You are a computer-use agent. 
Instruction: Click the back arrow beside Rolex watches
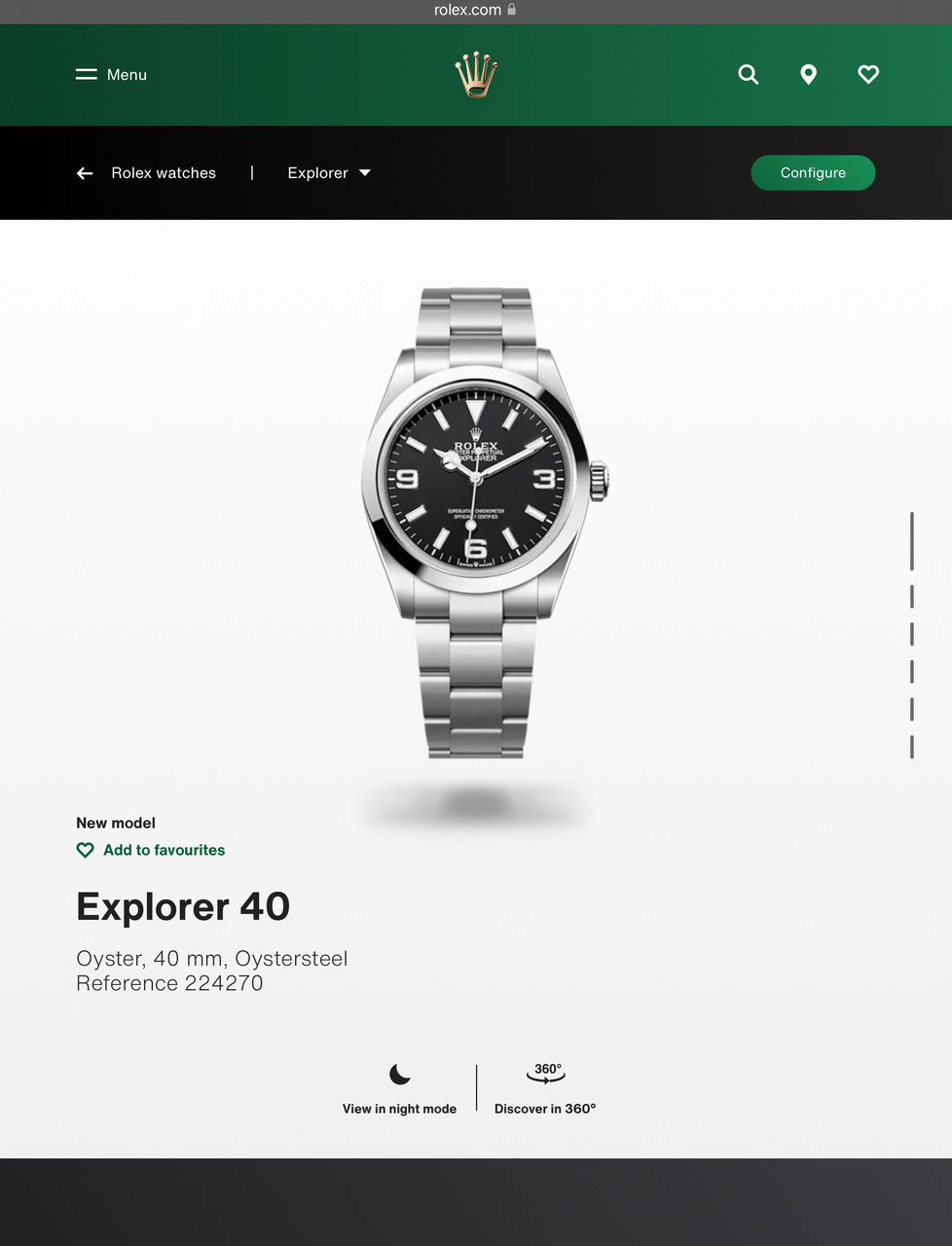(x=85, y=173)
